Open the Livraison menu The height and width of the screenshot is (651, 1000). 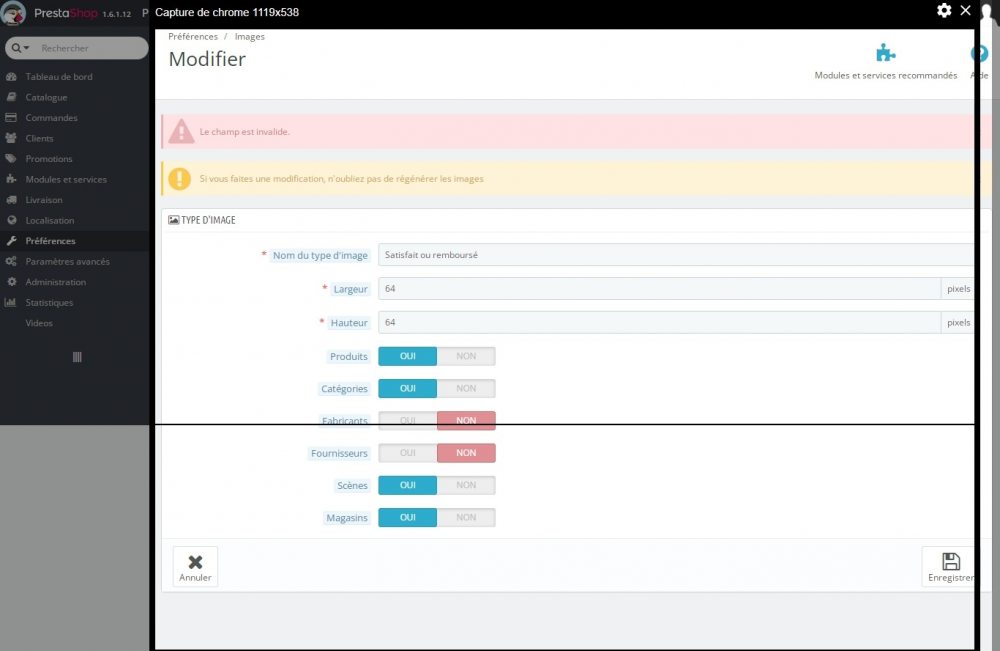43,200
